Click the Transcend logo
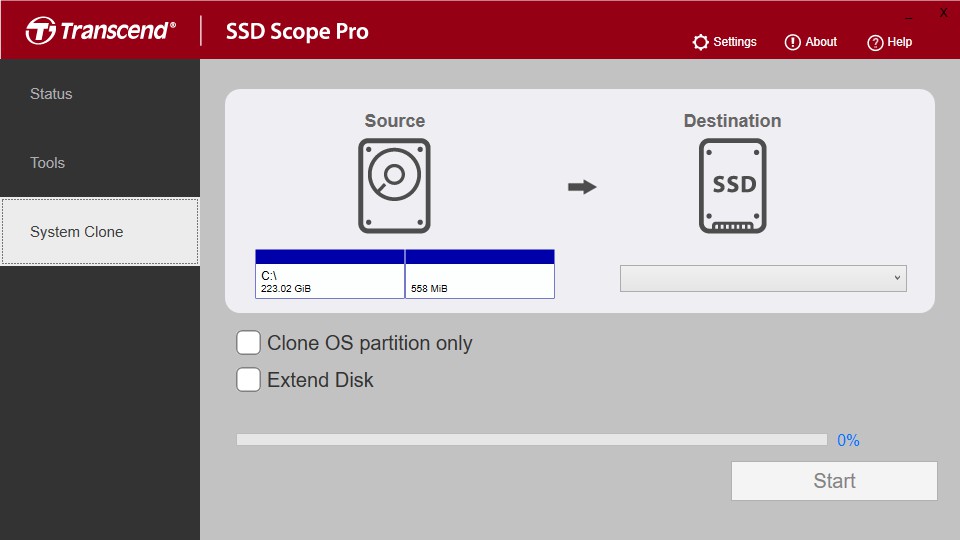960x540 pixels. [100, 30]
